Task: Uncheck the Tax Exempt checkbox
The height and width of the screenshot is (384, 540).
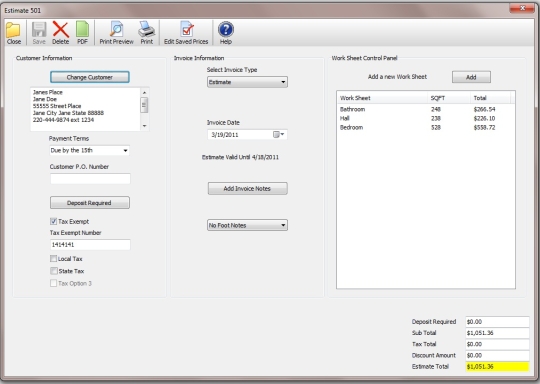Action: 53,221
